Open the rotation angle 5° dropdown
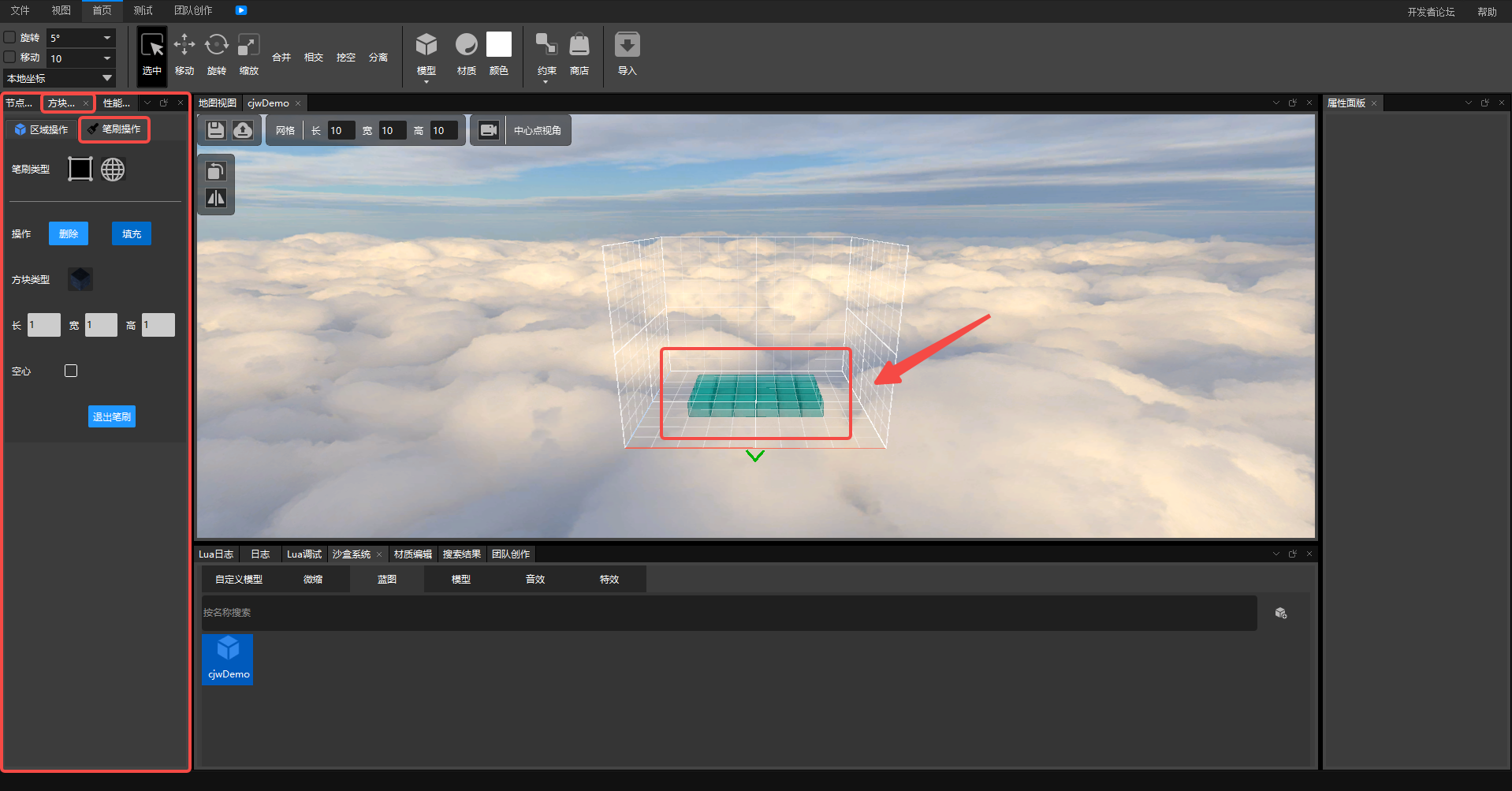The width and height of the screenshot is (1512, 791). (107, 38)
